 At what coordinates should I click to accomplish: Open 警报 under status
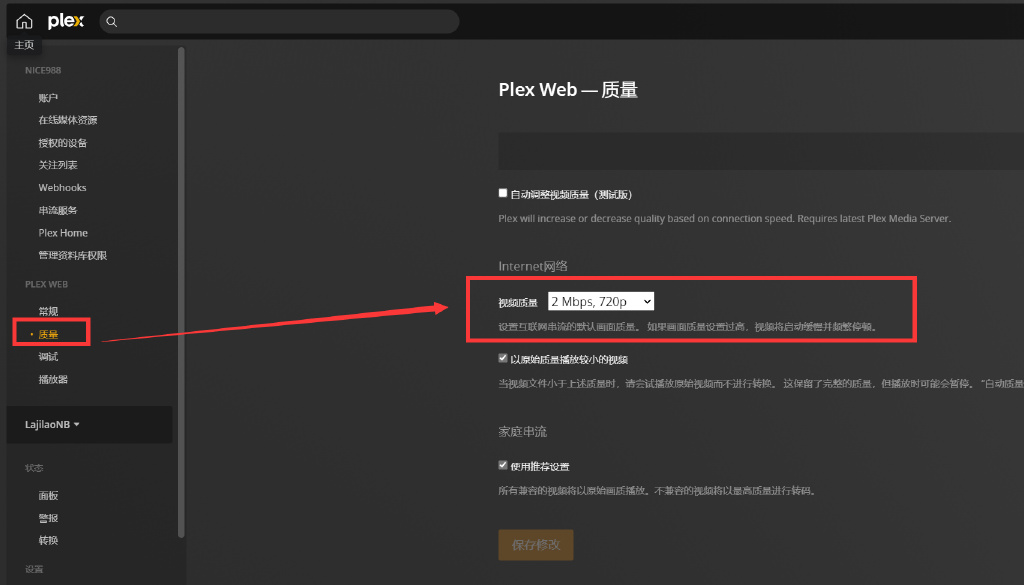click(x=48, y=518)
